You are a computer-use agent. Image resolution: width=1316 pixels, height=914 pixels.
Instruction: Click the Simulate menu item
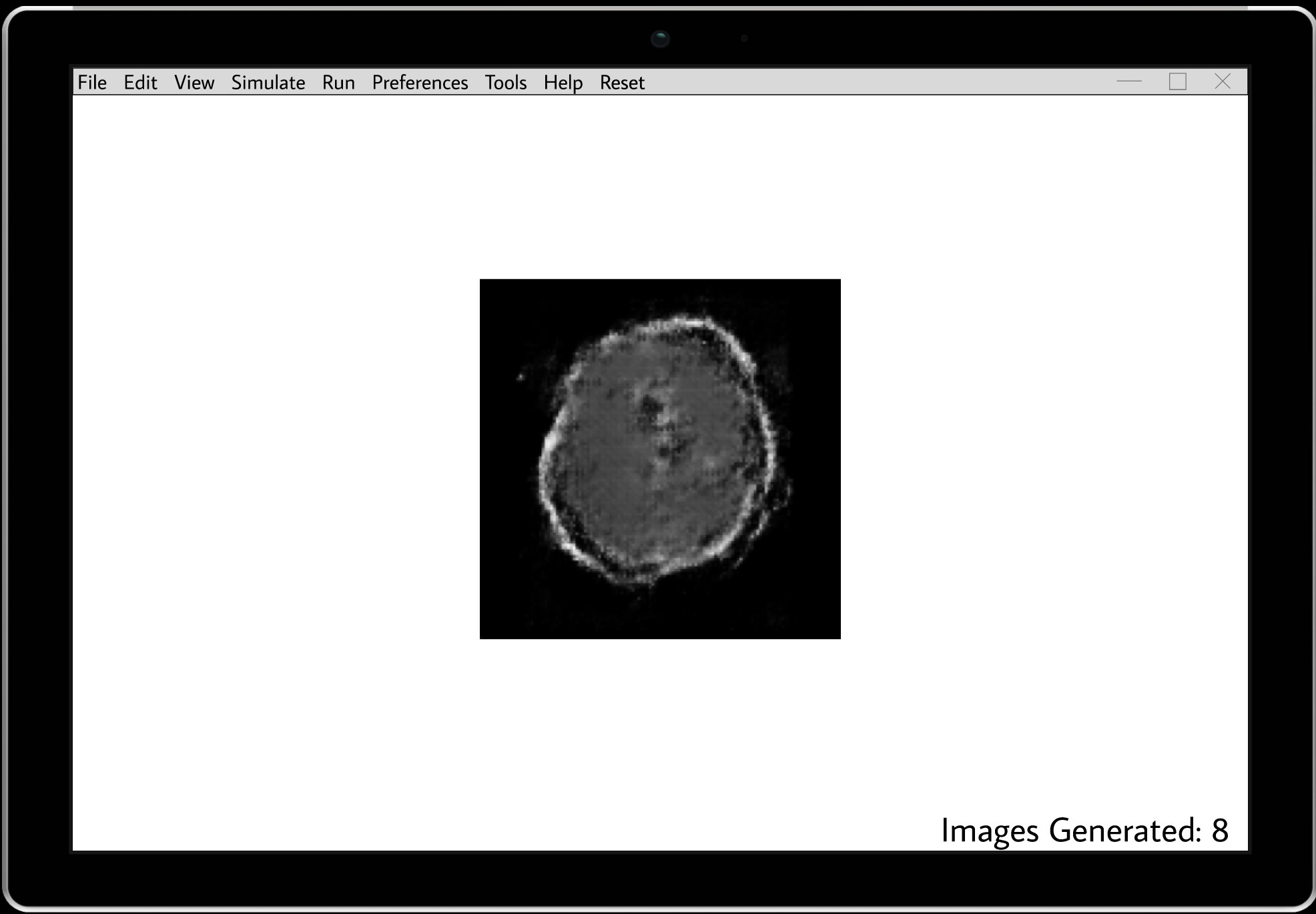click(x=268, y=82)
